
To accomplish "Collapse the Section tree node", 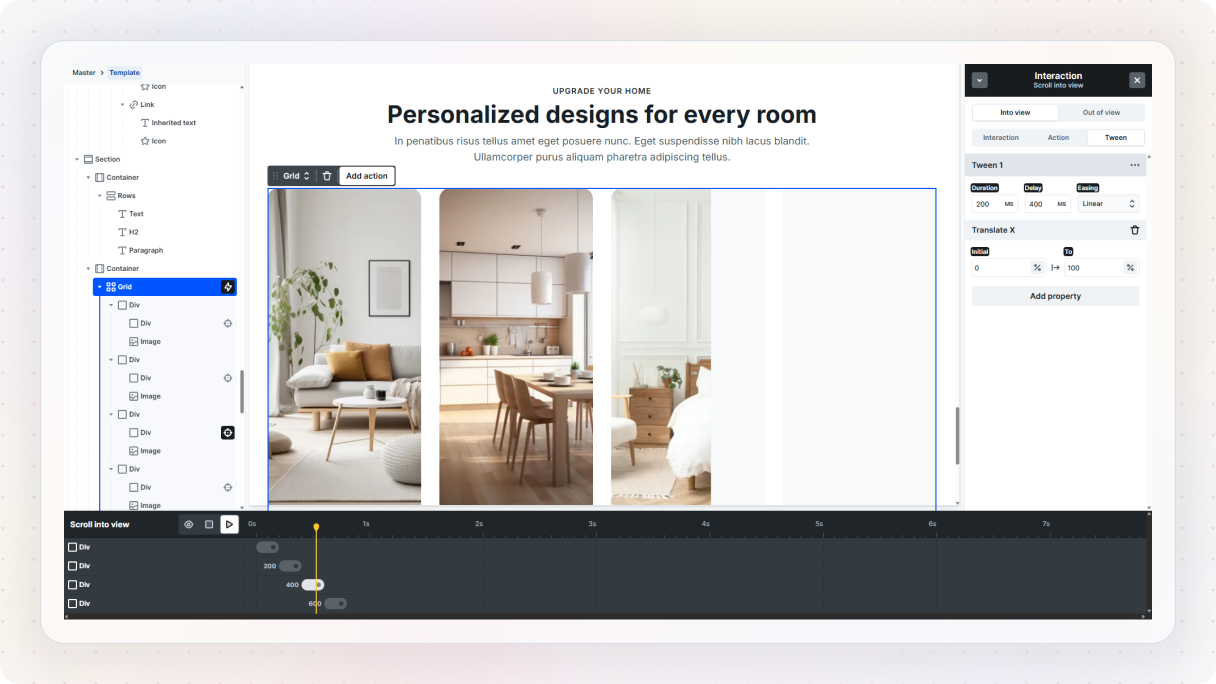I will (x=77, y=159).
